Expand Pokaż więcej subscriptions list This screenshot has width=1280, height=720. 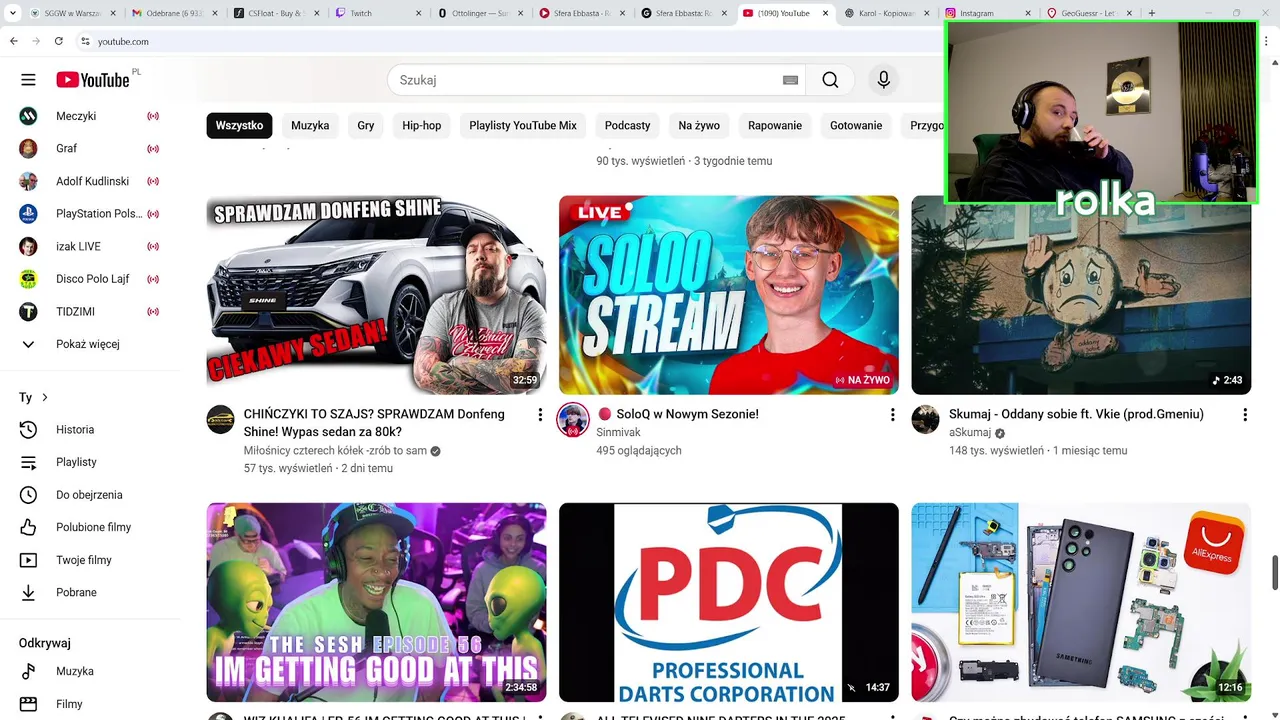(x=90, y=344)
